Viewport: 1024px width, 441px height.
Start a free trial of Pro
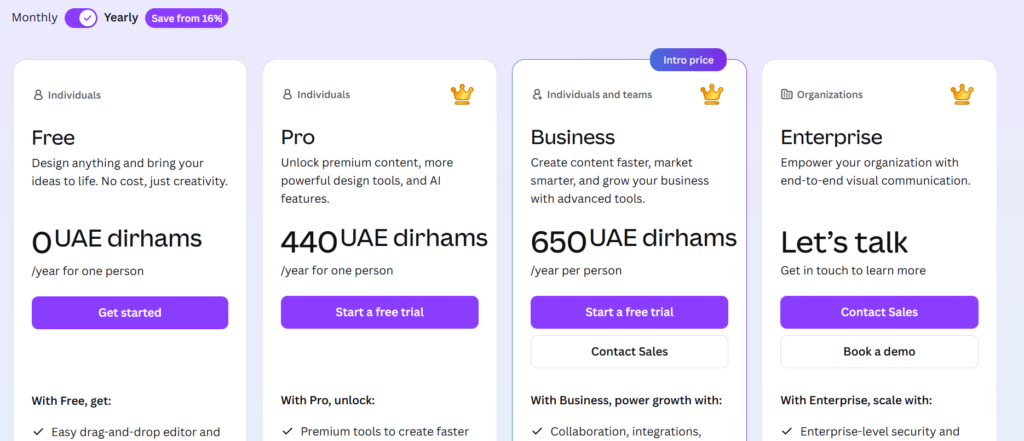(x=379, y=312)
